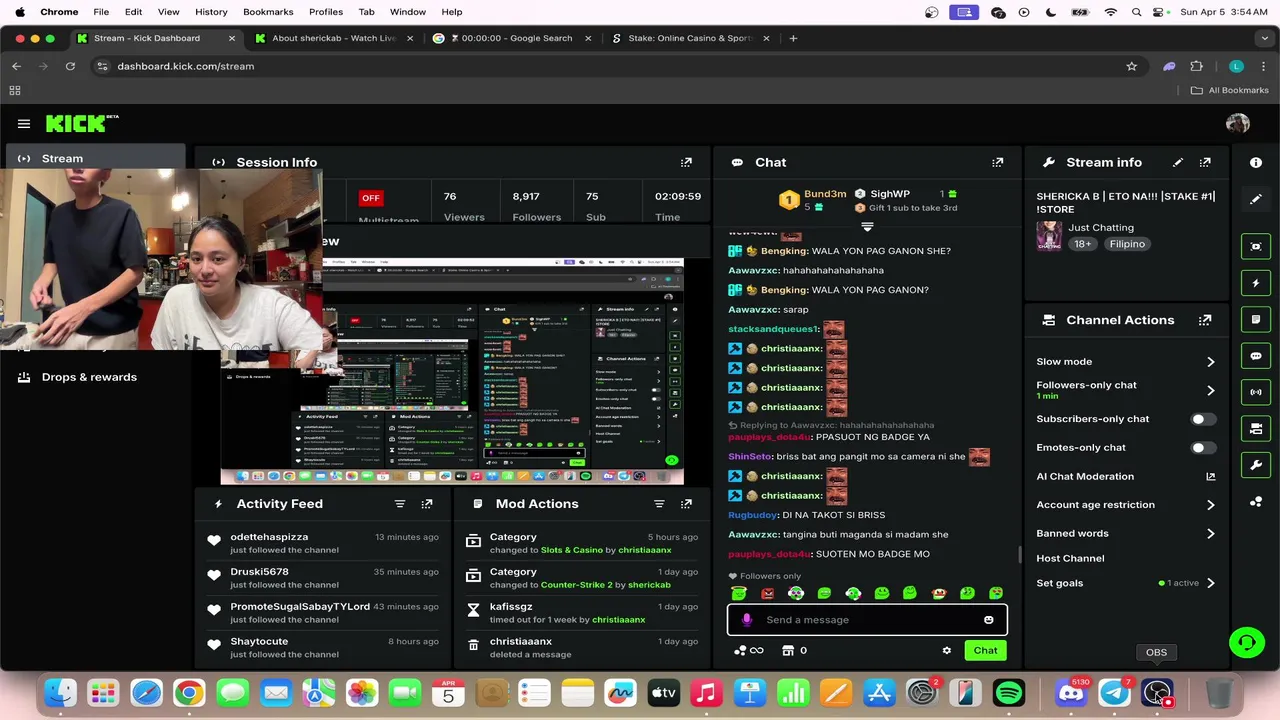Viewport: 1280px width, 720px height.
Task: Toggle Chat panel speech bubble button
Action: [1256, 356]
